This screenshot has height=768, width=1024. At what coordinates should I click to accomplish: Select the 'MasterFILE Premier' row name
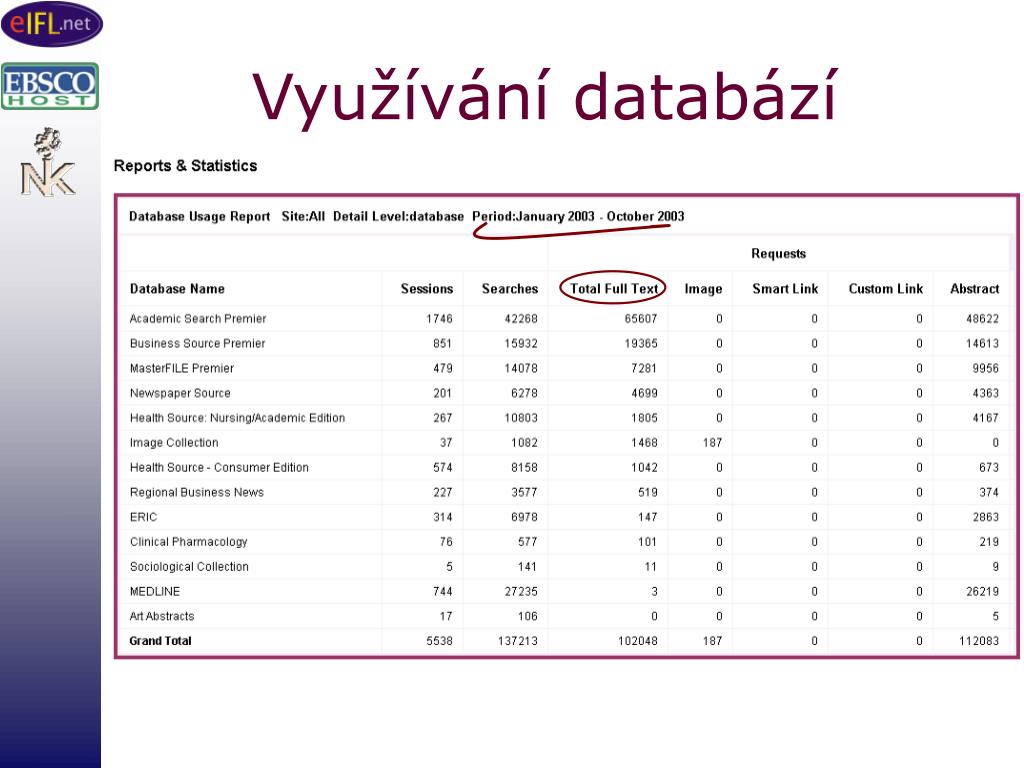(182, 368)
